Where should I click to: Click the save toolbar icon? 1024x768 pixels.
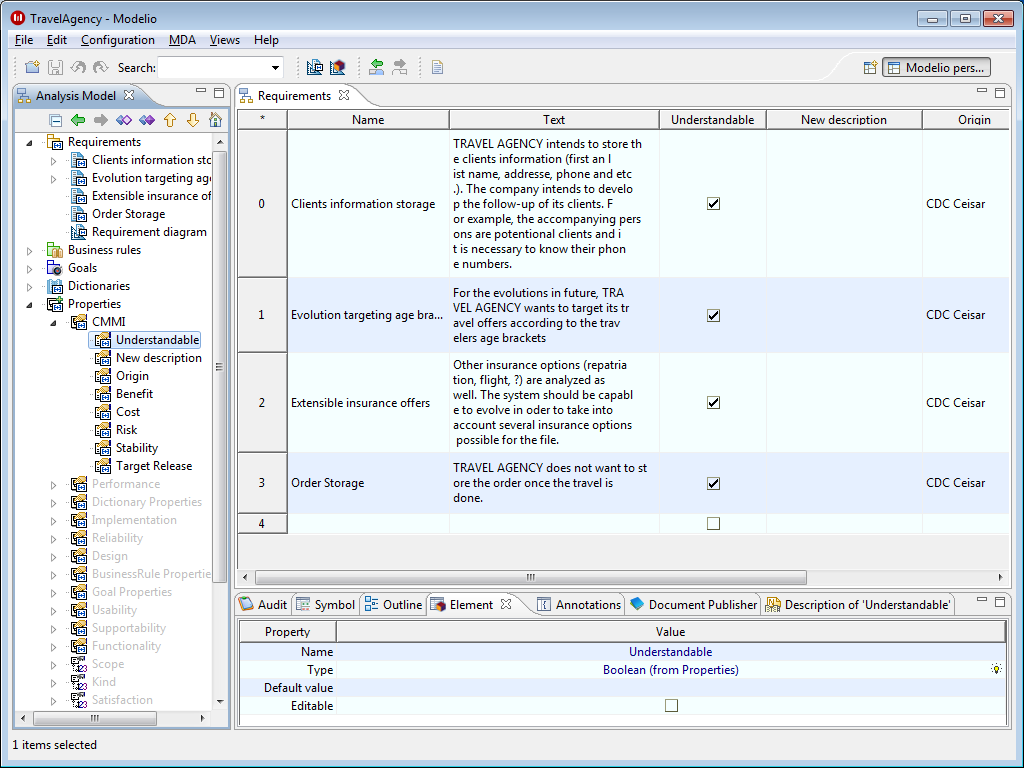click(55, 67)
